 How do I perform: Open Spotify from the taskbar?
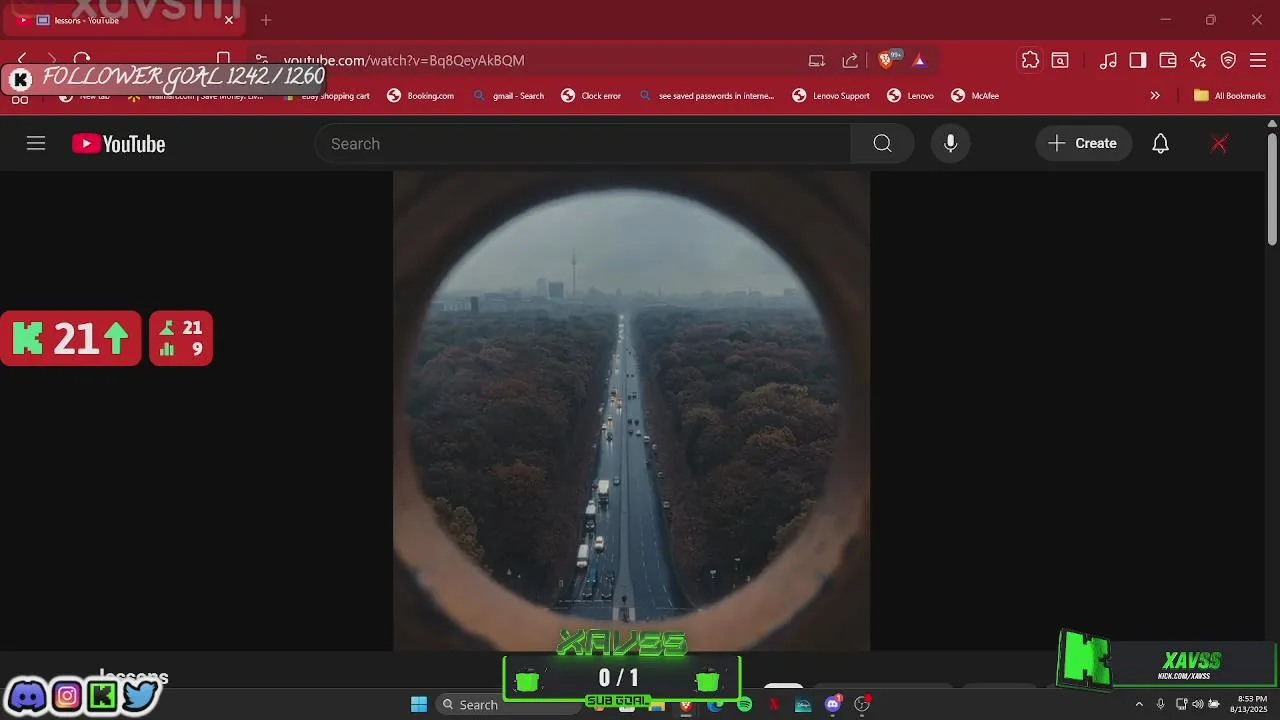(745, 704)
